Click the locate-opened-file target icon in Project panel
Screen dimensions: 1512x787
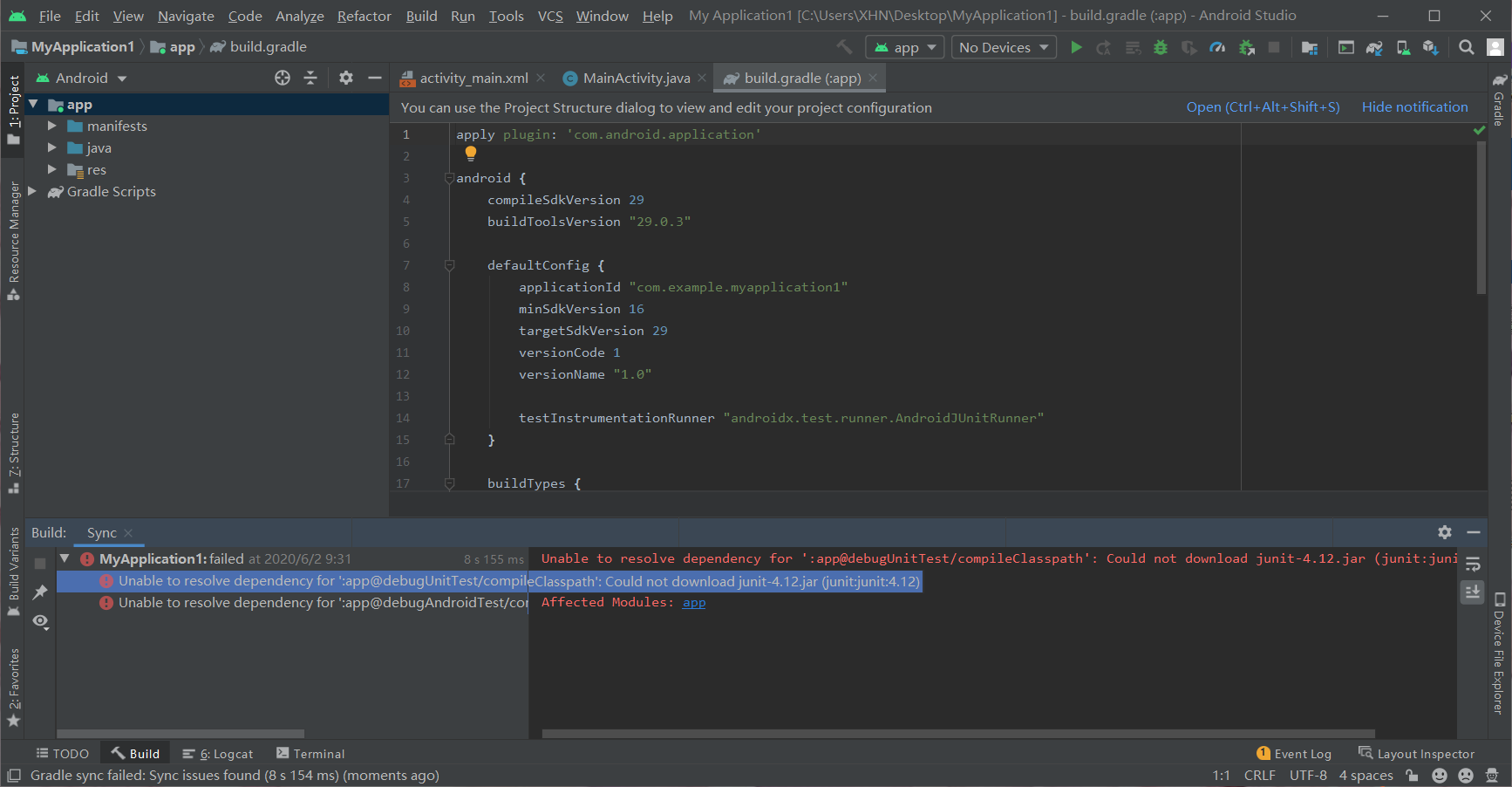coord(283,78)
